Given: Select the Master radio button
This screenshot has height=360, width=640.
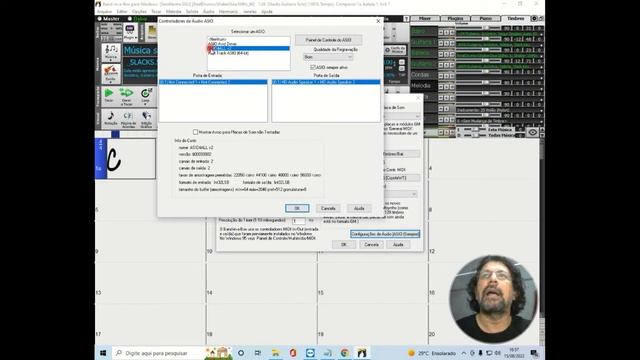Looking at the screenshot, I should 99,19.
